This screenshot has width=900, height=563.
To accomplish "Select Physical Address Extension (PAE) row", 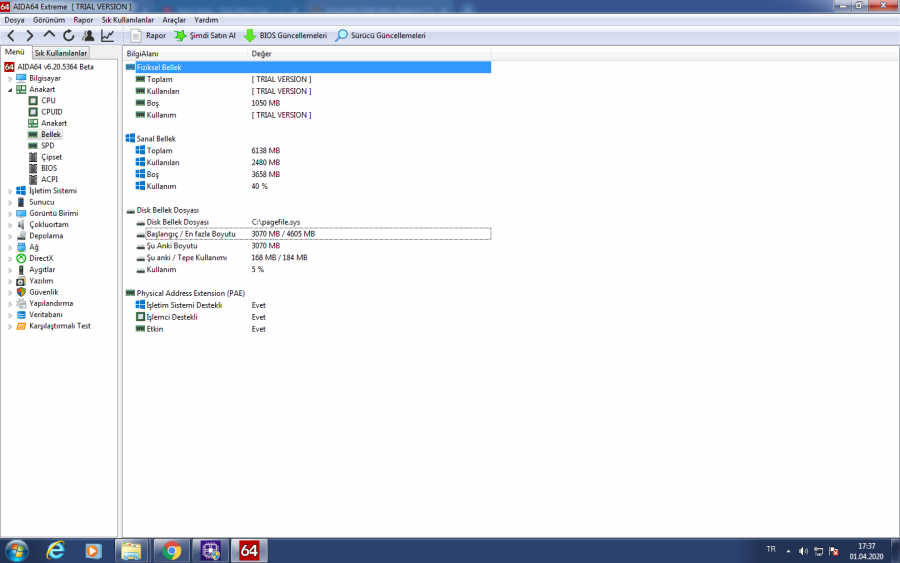I will tap(308, 293).
